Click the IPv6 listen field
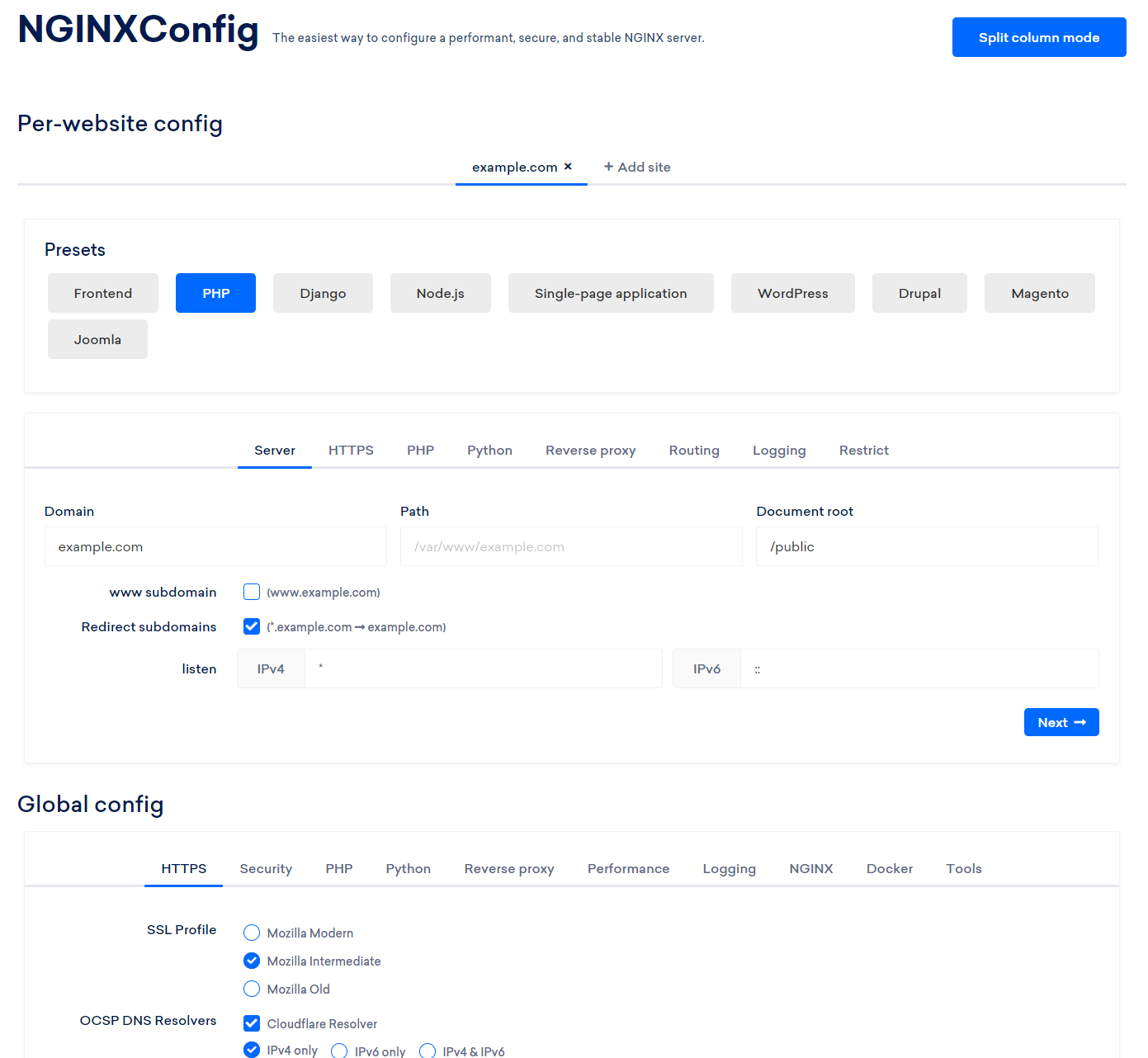The image size is (1148, 1058). [x=919, y=668]
